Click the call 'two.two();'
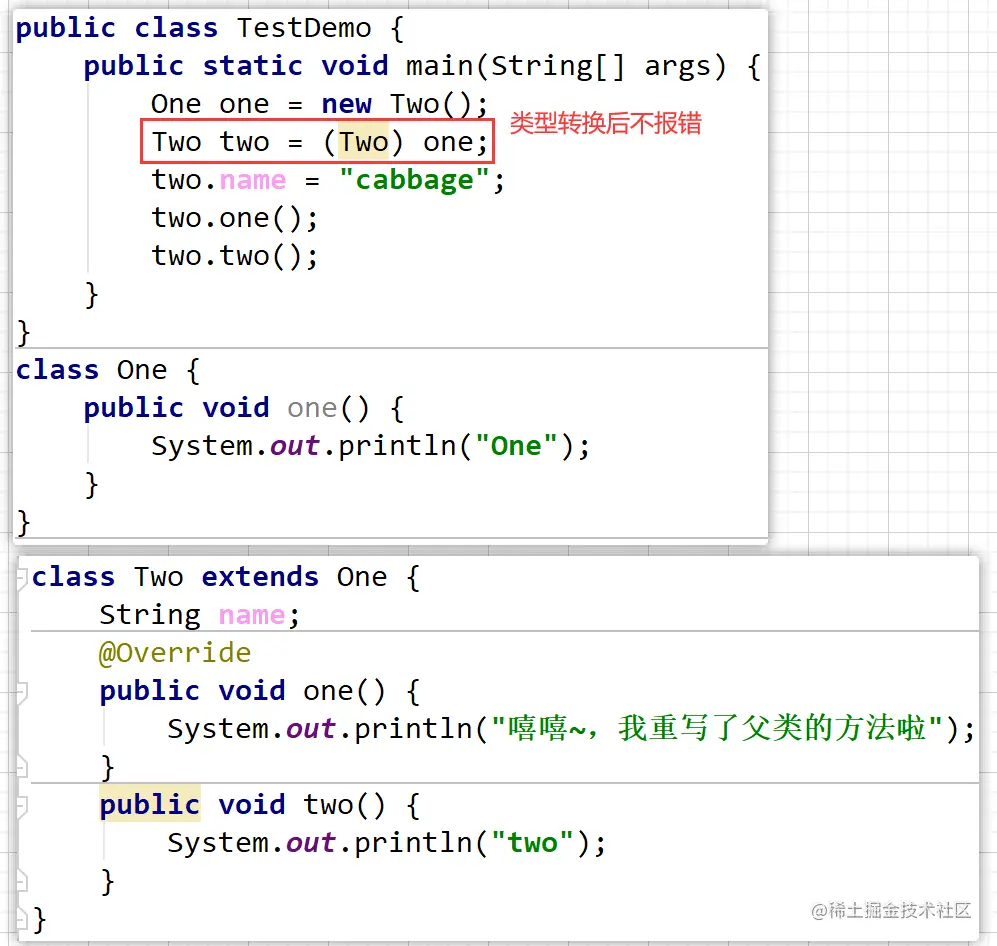 pyautogui.click(x=234, y=257)
